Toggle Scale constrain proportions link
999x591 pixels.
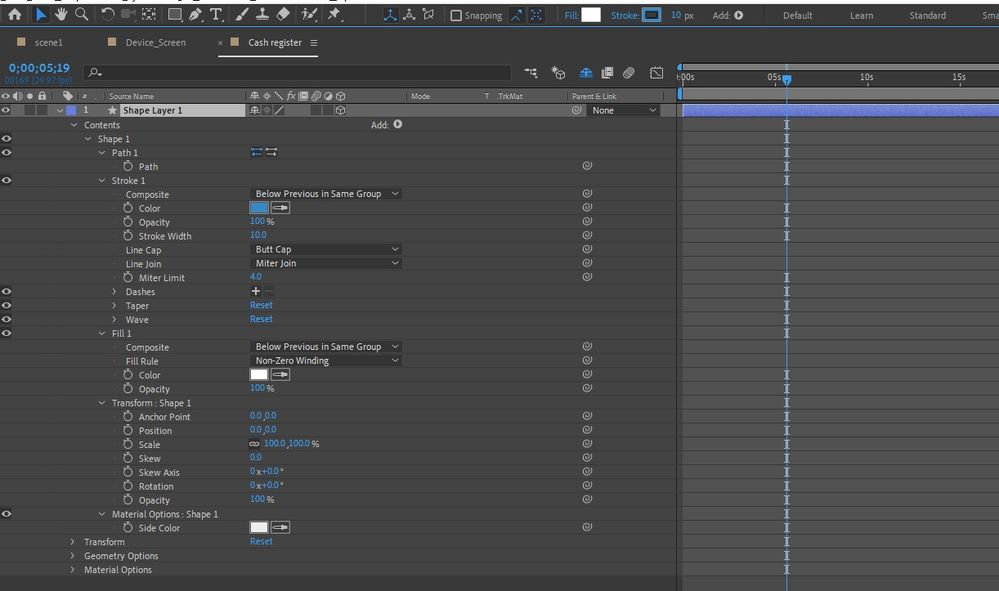254,444
